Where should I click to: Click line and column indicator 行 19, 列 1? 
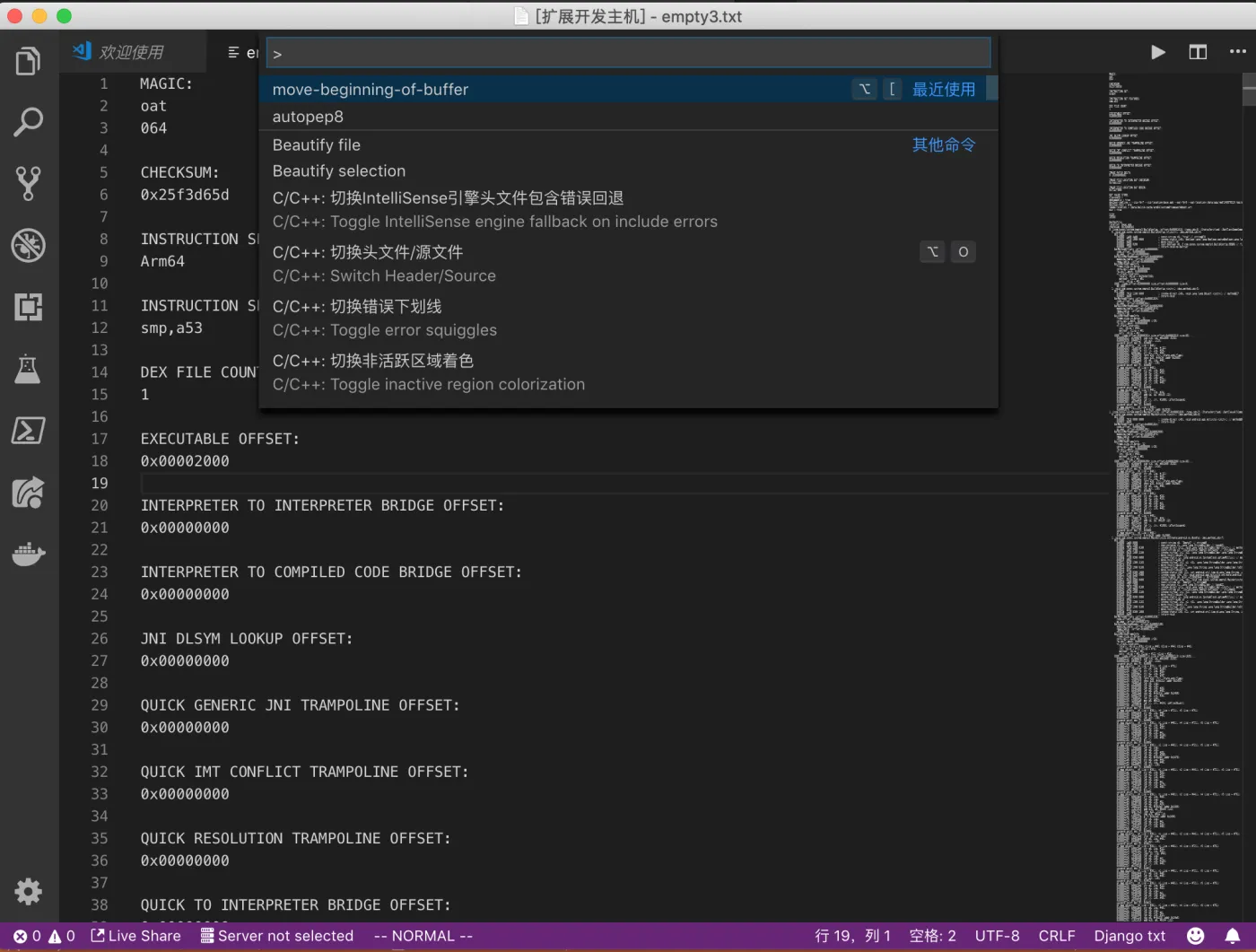point(853,936)
